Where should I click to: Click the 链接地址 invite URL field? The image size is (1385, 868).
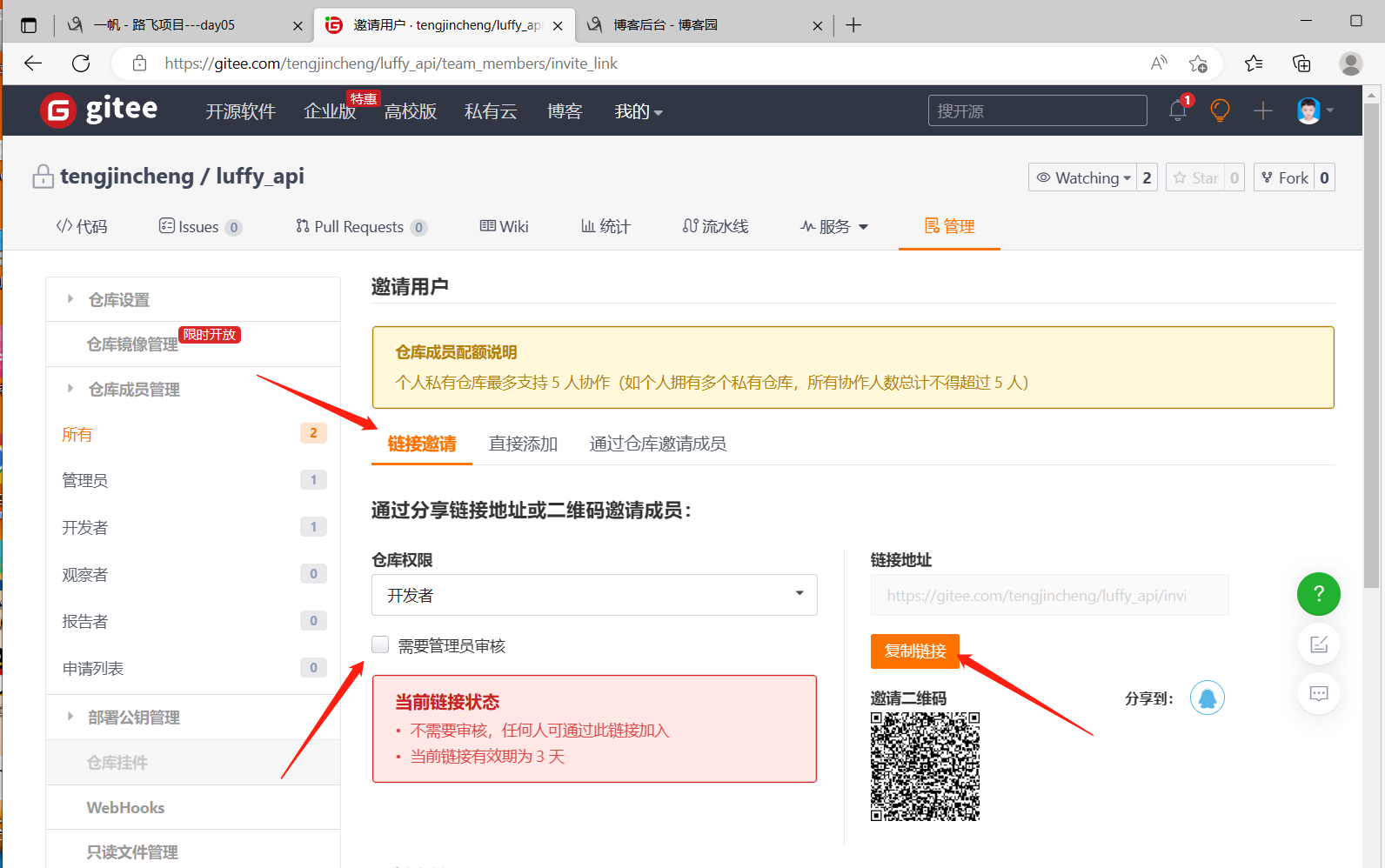coord(1049,595)
